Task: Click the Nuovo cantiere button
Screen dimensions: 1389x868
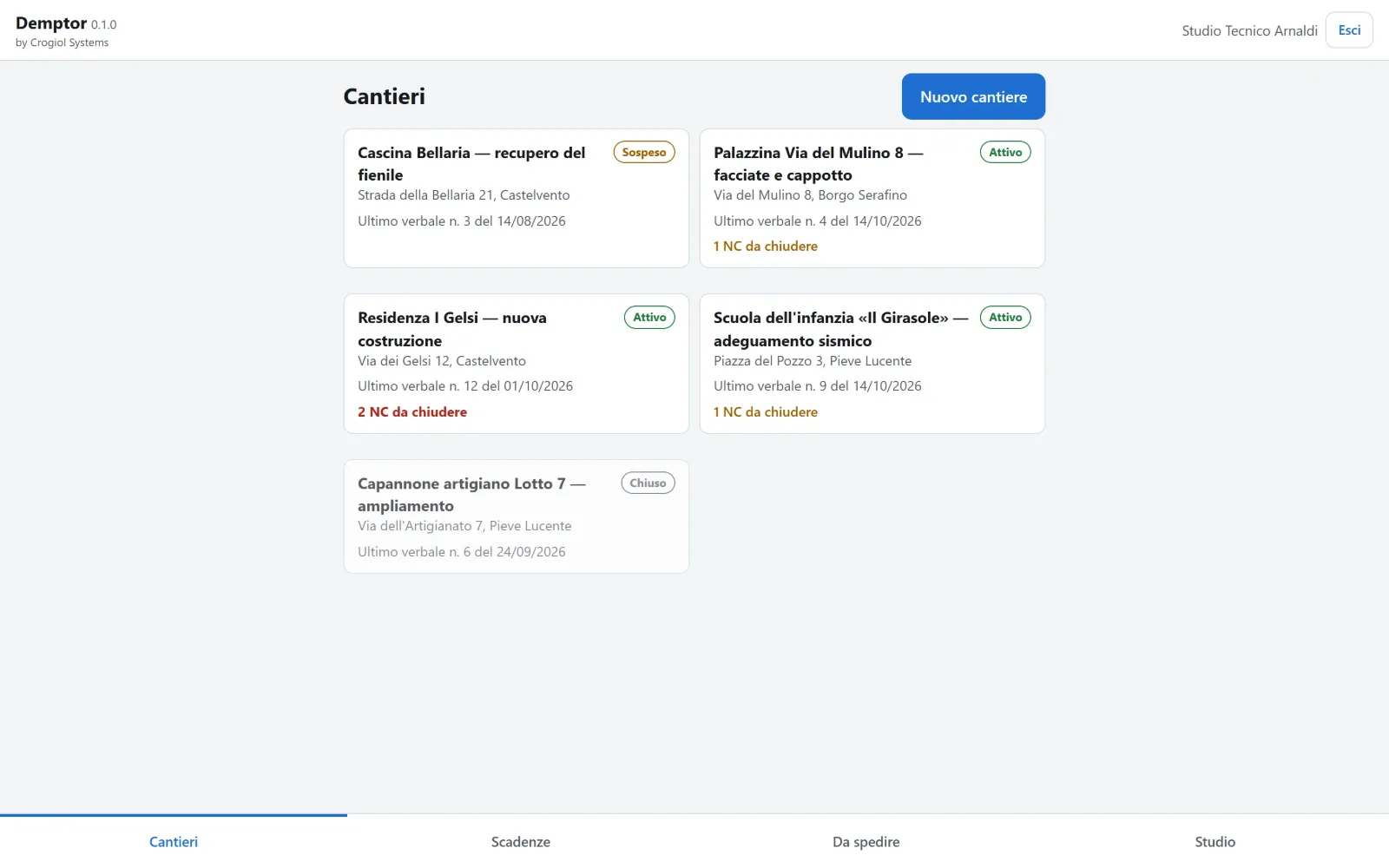Action: (x=973, y=96)
